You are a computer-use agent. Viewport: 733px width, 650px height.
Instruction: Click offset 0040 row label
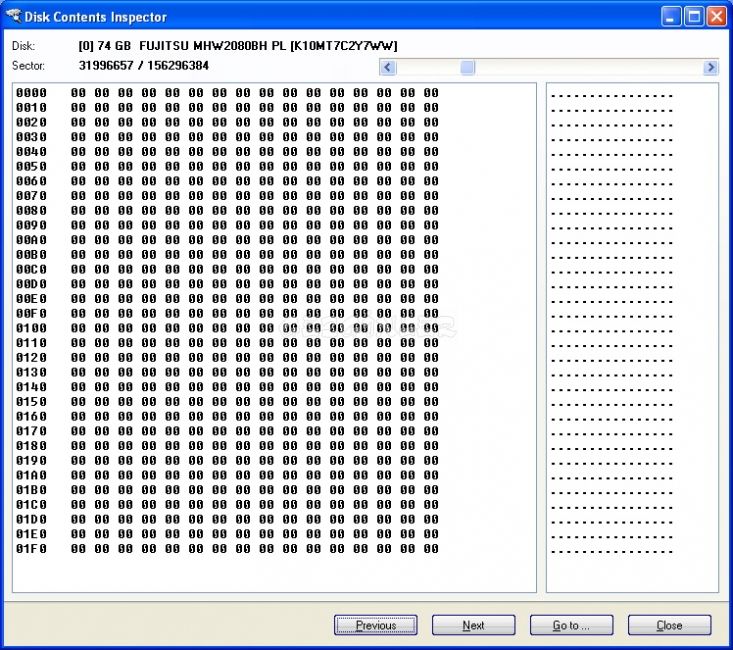31,152
